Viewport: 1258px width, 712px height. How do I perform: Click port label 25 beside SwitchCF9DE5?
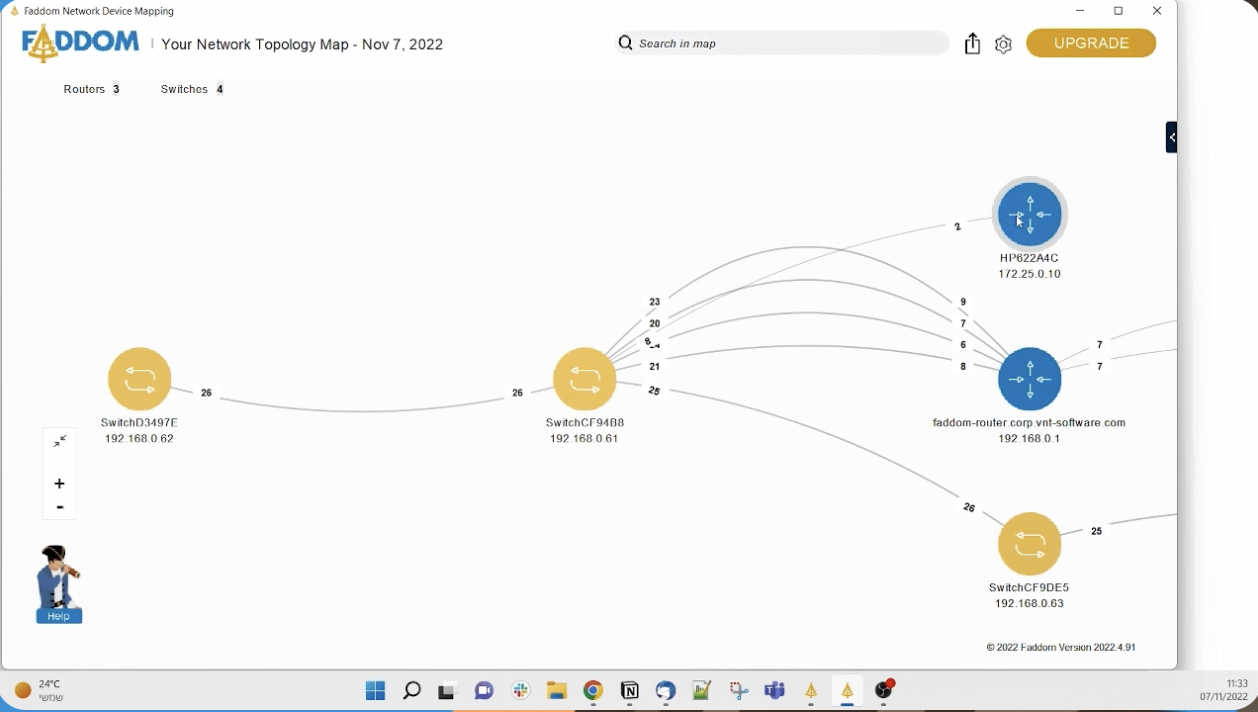tap(1097, 531)
